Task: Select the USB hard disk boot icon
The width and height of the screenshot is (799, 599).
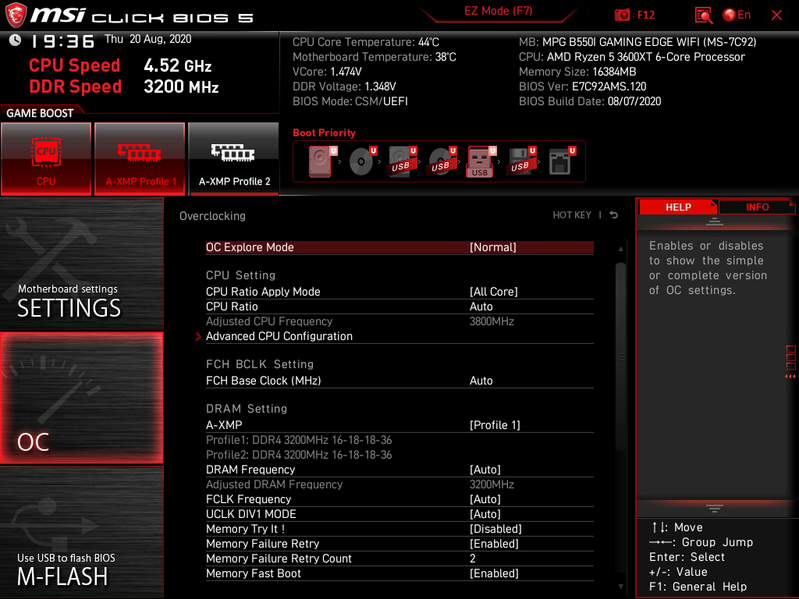Action: pos(402,162)
